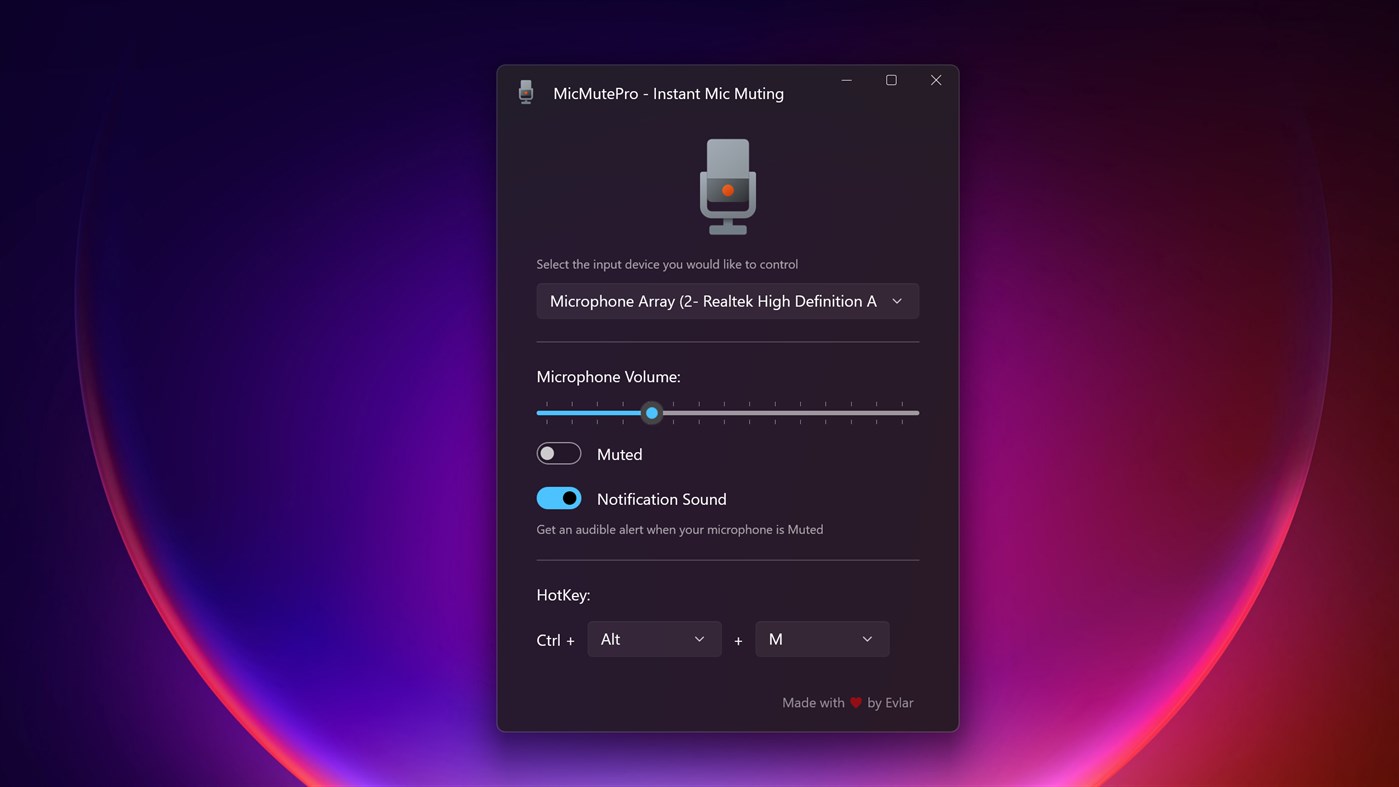Click the Muted toggle label text
This screenshot has height=787, width=1399.
coord(619,453)
